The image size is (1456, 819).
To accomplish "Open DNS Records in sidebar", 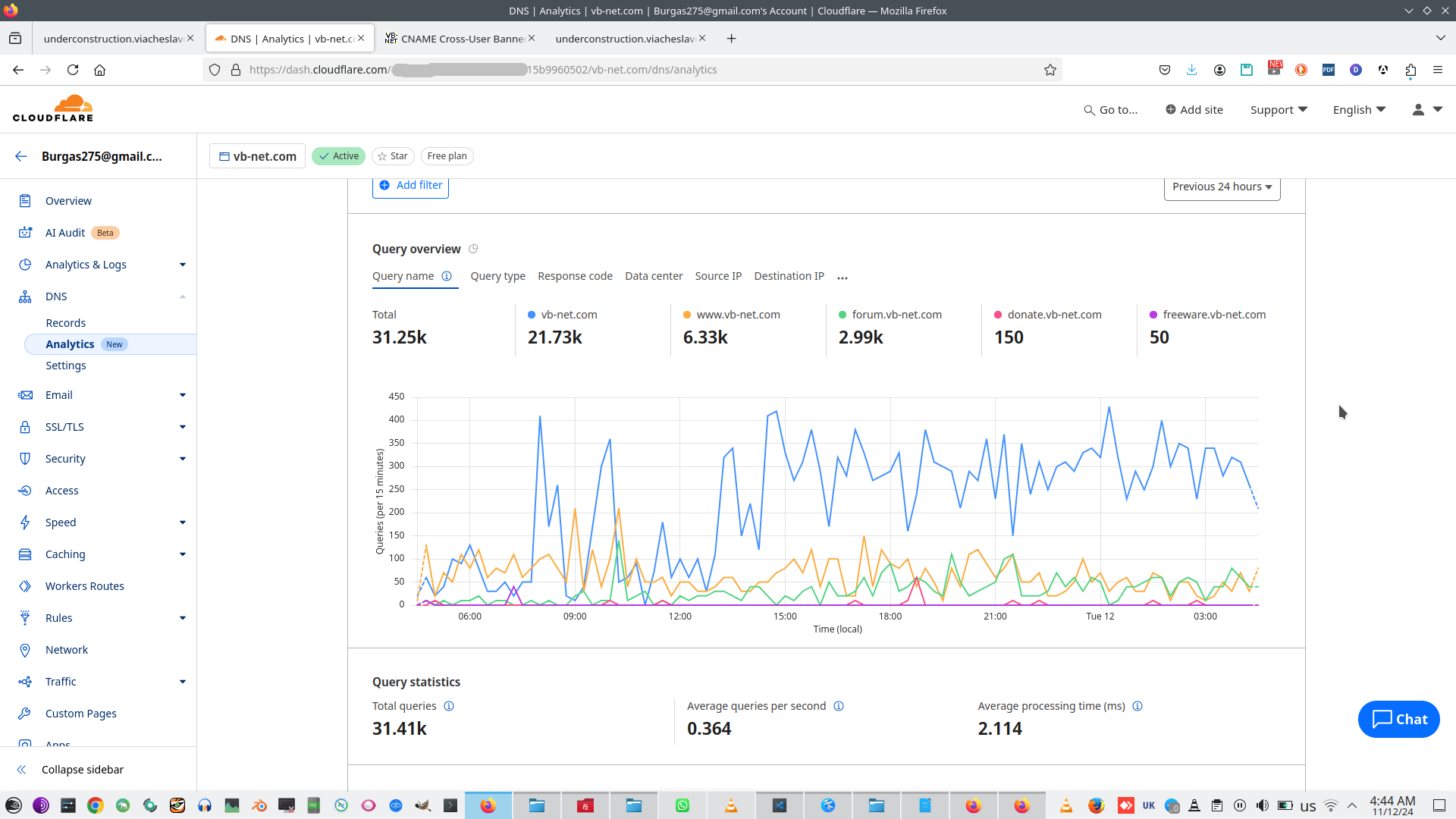I will point(65,323).
